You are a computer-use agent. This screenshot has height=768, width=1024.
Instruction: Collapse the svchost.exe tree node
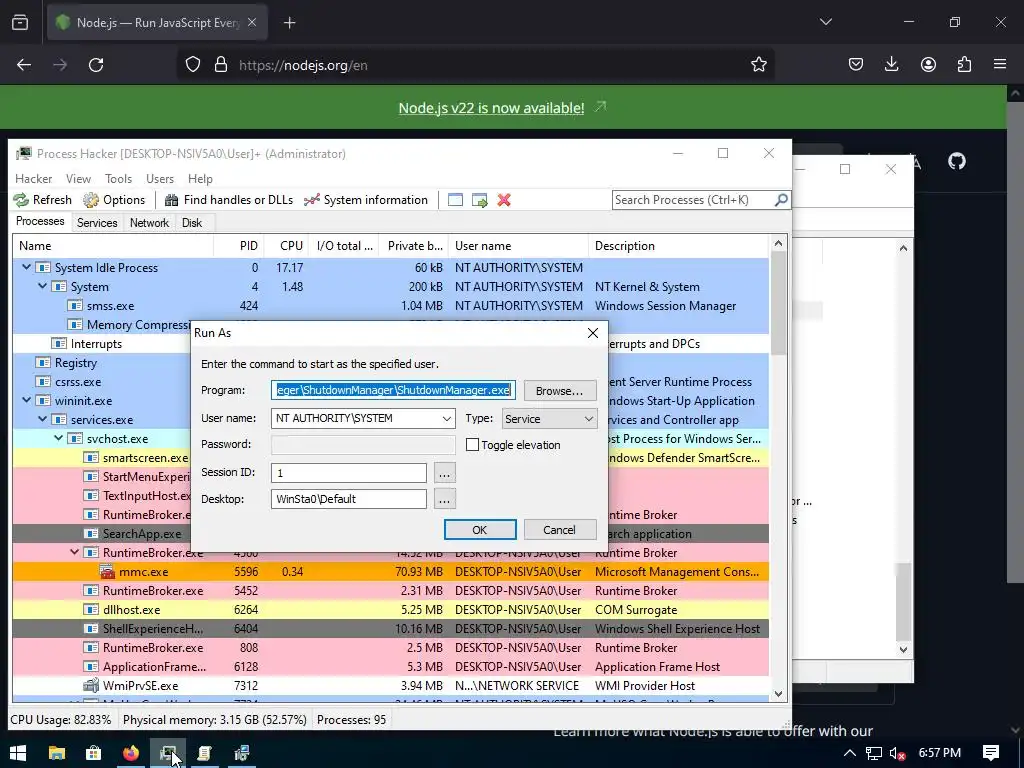coord(58,438)
